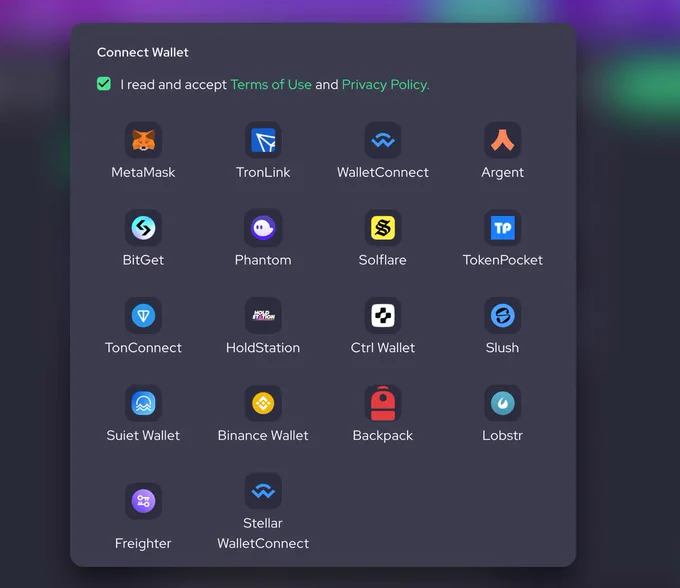This screenshot has width=680, height=588.
Task: Select the Phantom ghost icon
Action: tap(263, 228)
